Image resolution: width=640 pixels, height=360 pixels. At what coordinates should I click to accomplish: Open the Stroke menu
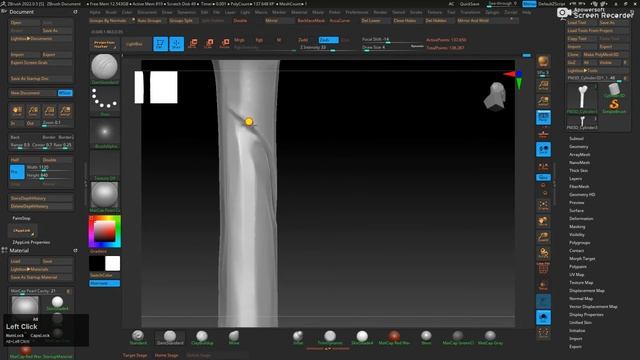(416, 12)
